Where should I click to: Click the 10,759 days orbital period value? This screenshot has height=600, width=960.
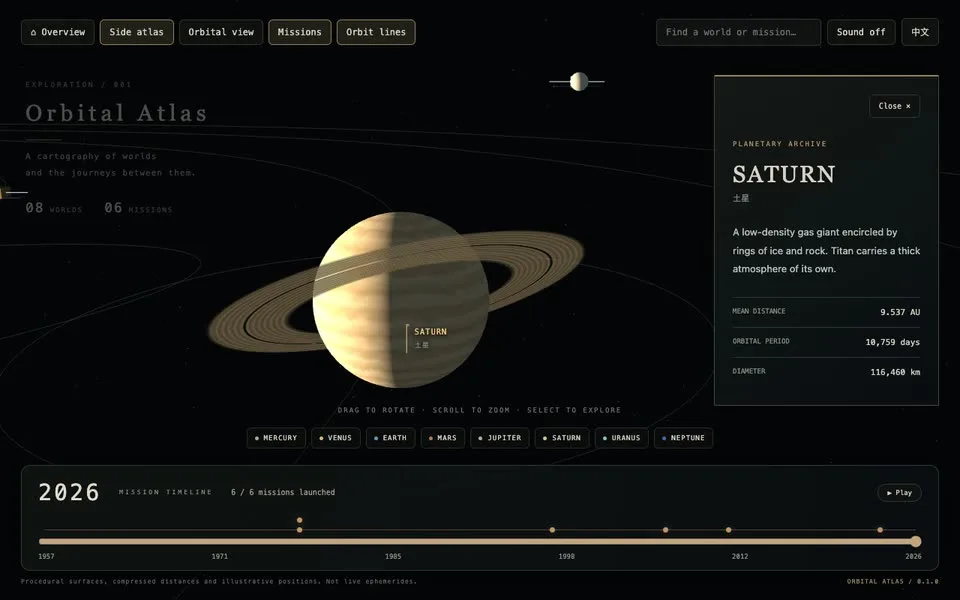tap(893, 342)
